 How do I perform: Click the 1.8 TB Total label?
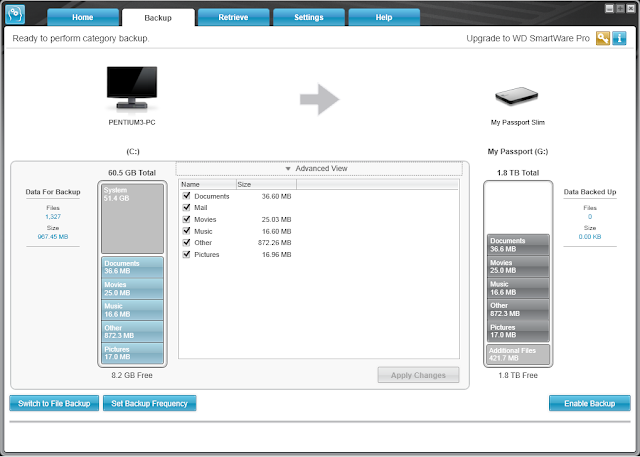[x=518, y=173]
